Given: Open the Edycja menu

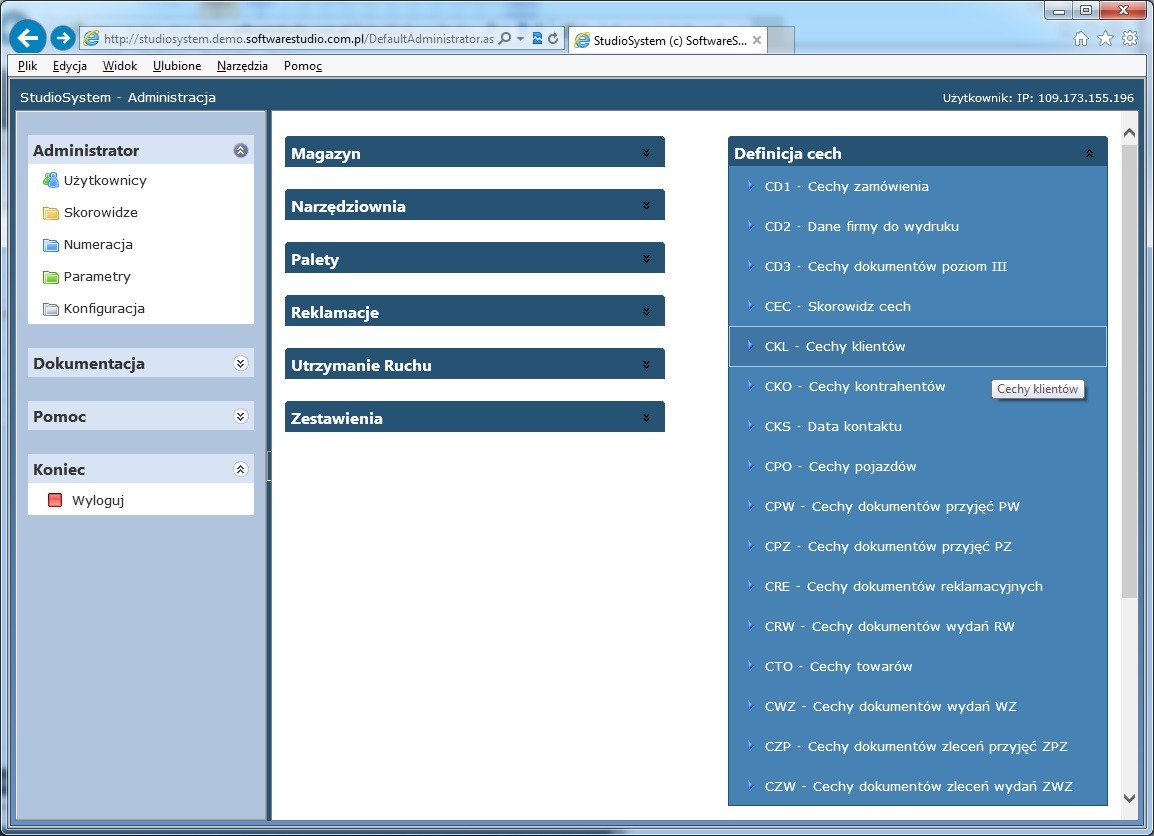Looking at the screenshot, I should click(x=70, y=65).
